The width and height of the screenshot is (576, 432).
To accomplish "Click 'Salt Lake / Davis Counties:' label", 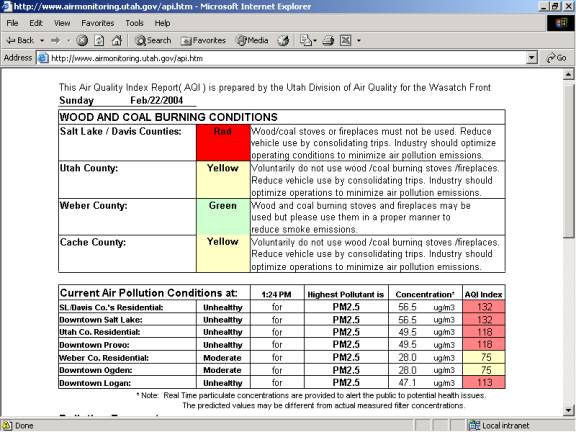I will (120, 132).
